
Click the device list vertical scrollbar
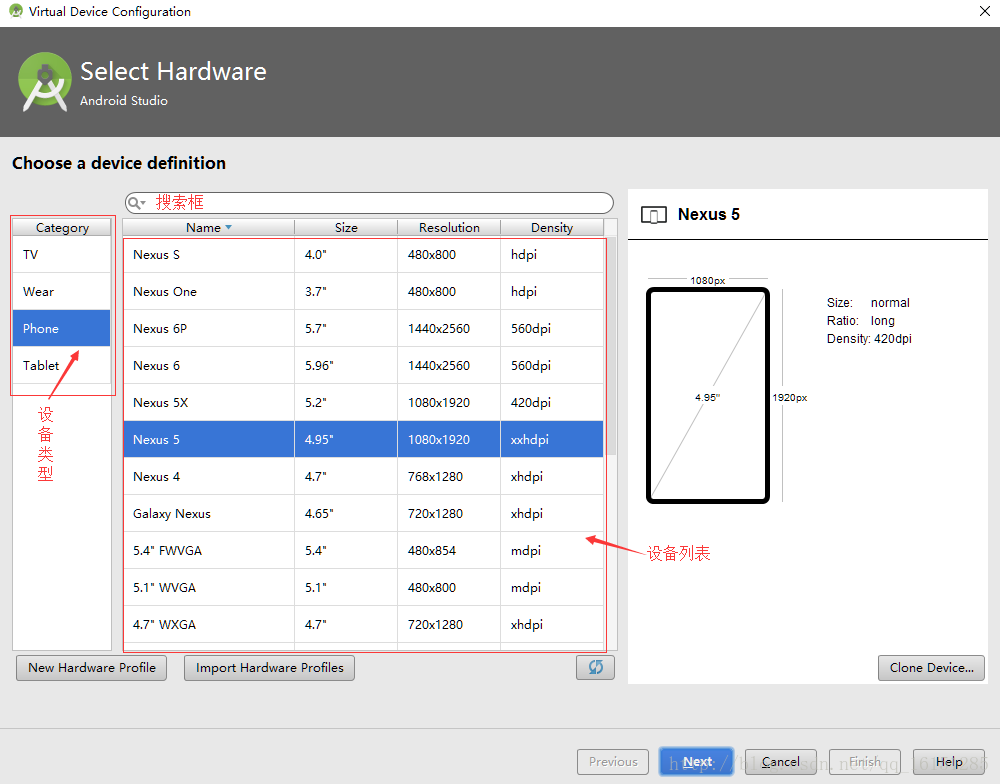click(x=611, y=346)
